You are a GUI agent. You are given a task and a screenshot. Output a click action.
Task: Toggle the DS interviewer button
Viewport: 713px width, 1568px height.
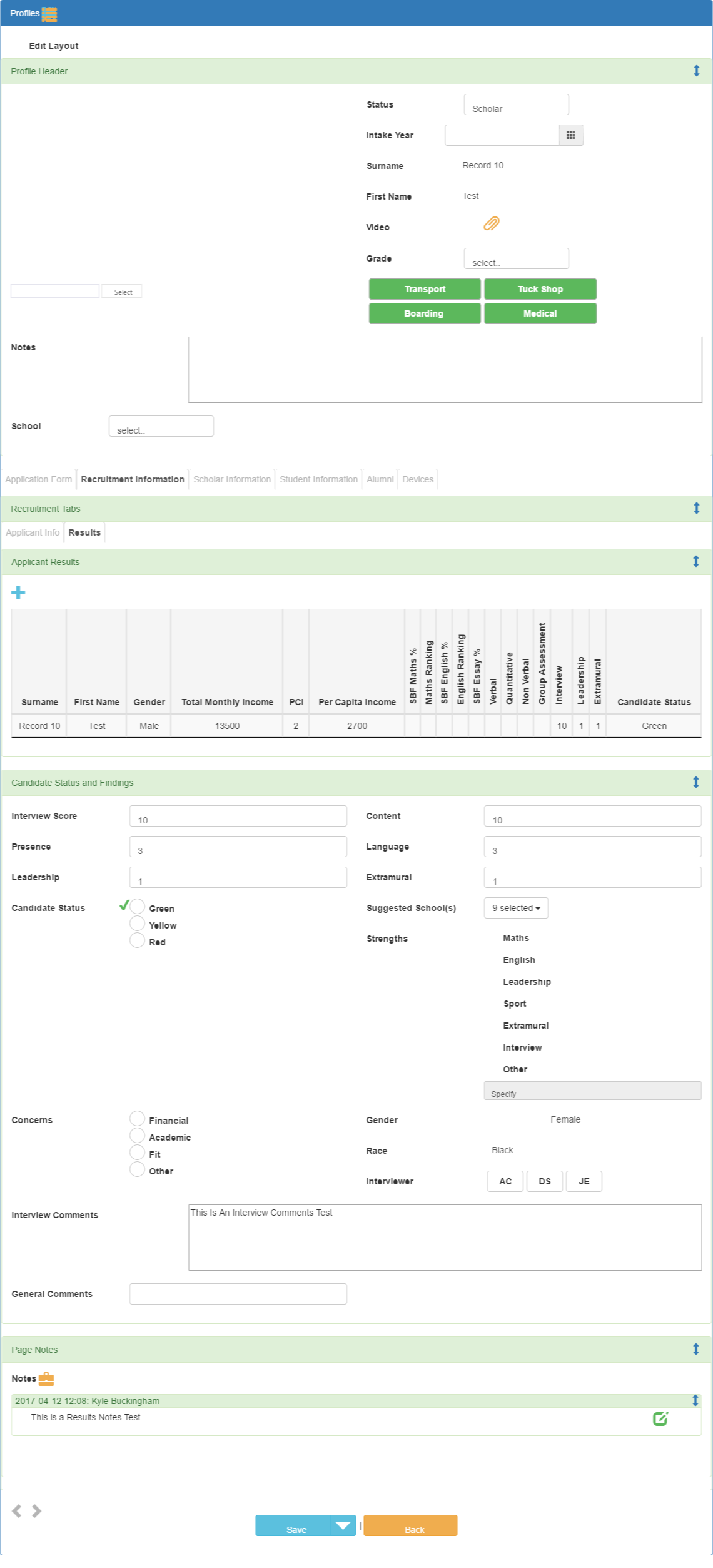tap(545, 1182)
